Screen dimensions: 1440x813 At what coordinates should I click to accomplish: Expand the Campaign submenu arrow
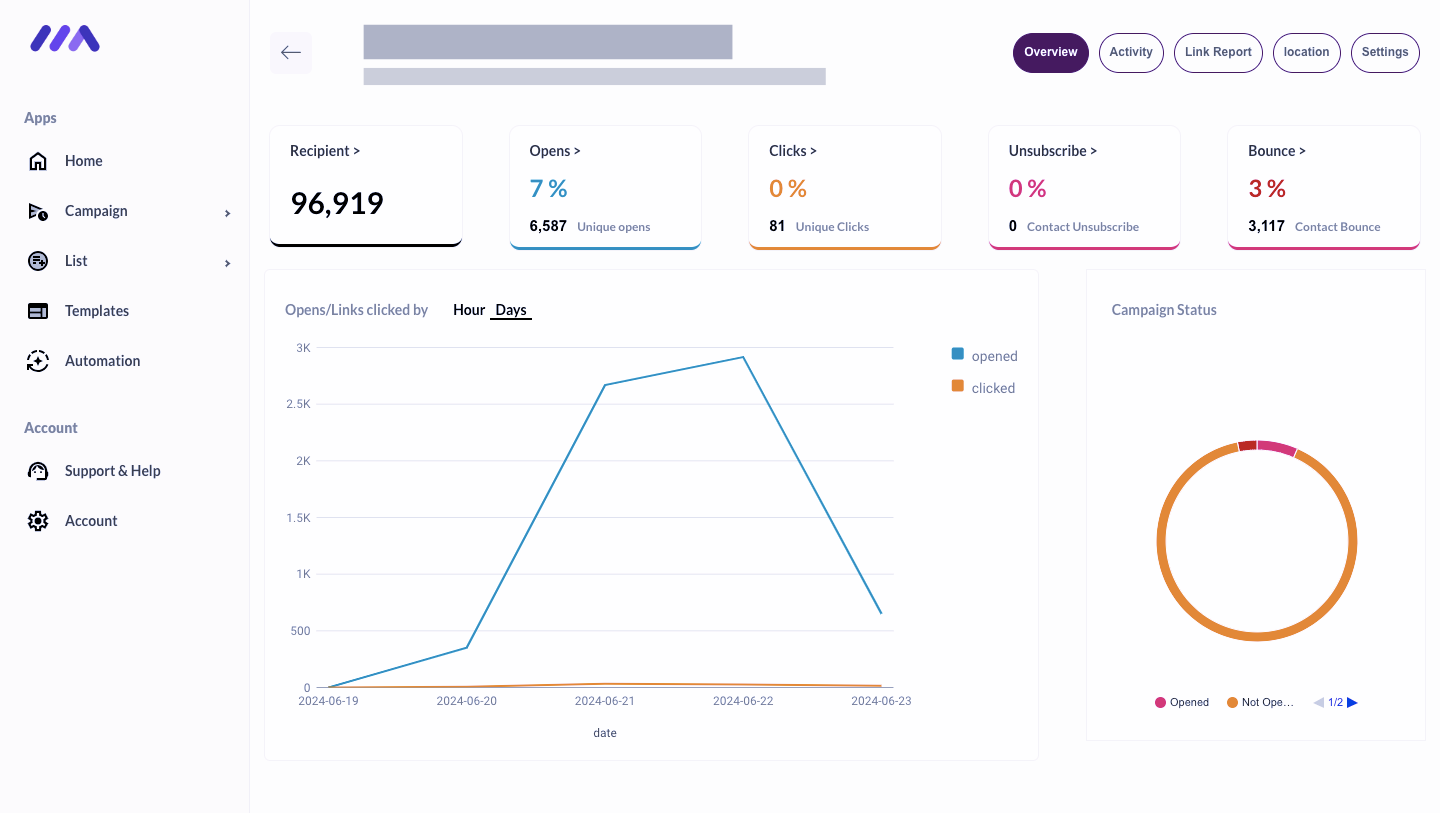tap(227, 213)
